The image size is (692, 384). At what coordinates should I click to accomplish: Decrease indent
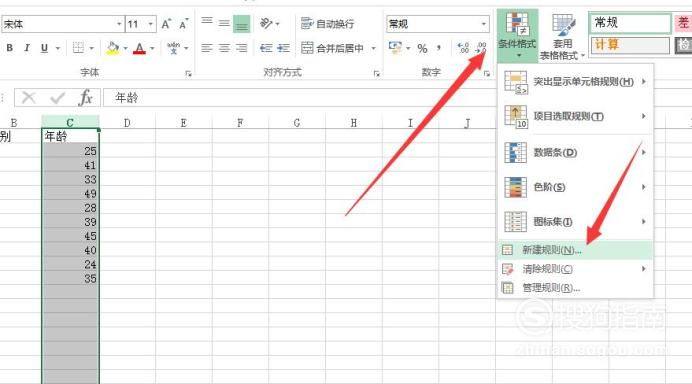point(266,48)
